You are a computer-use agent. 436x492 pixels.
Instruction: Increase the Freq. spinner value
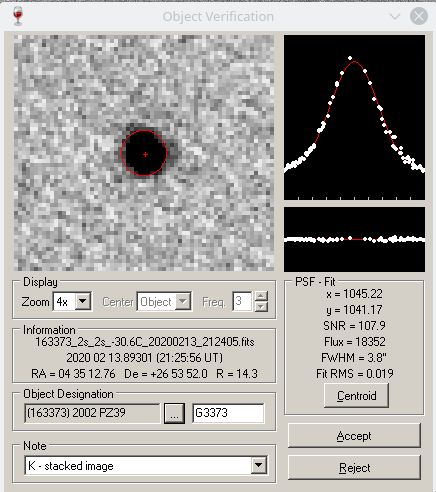coord(261,296)
